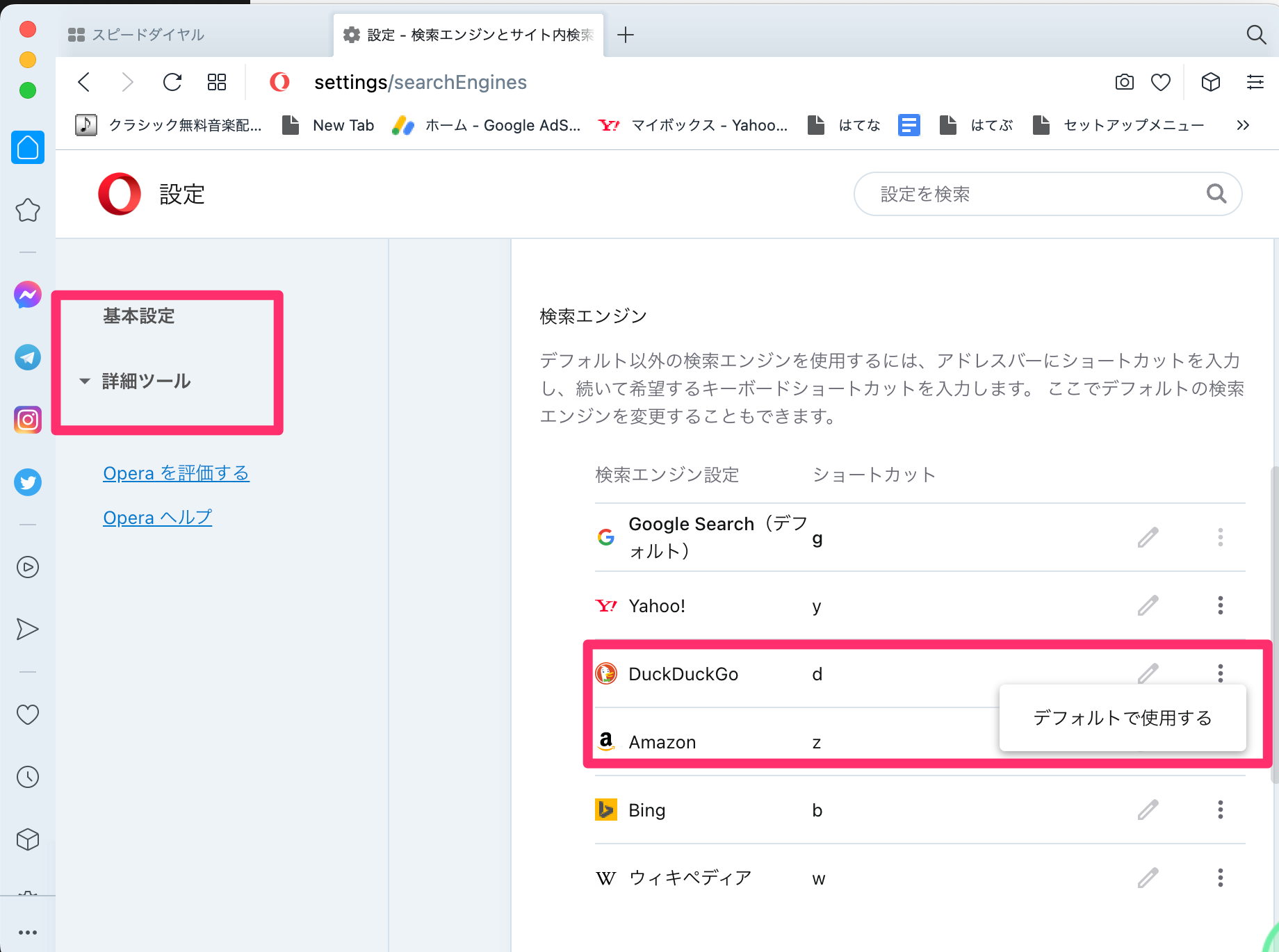The image size is (1279, 952).
Task: Open Speed Dial grid icon in toolbar
Action: pos(217,82)
